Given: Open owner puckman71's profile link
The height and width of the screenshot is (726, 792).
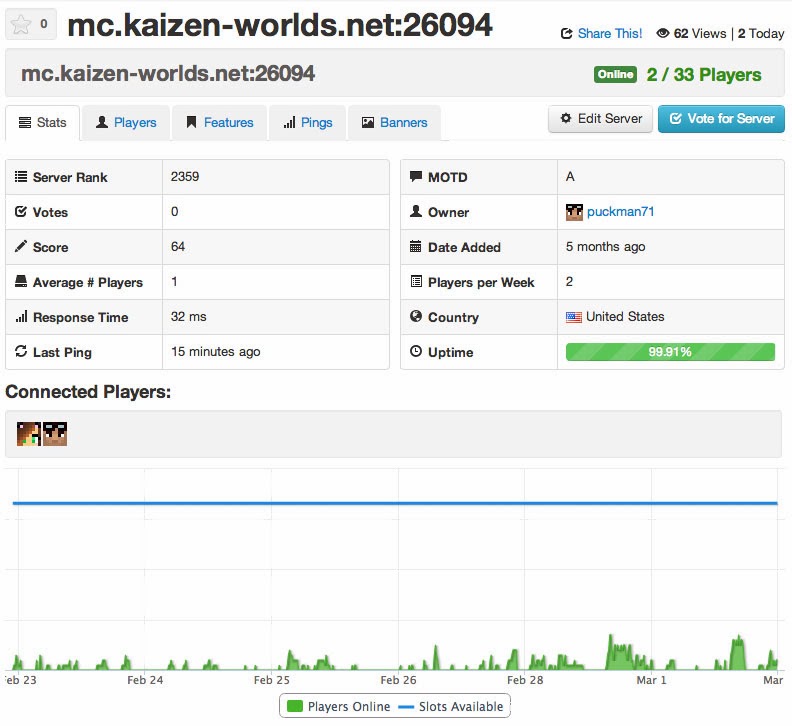Looking at the screenshot, I should tap(620, 212).
